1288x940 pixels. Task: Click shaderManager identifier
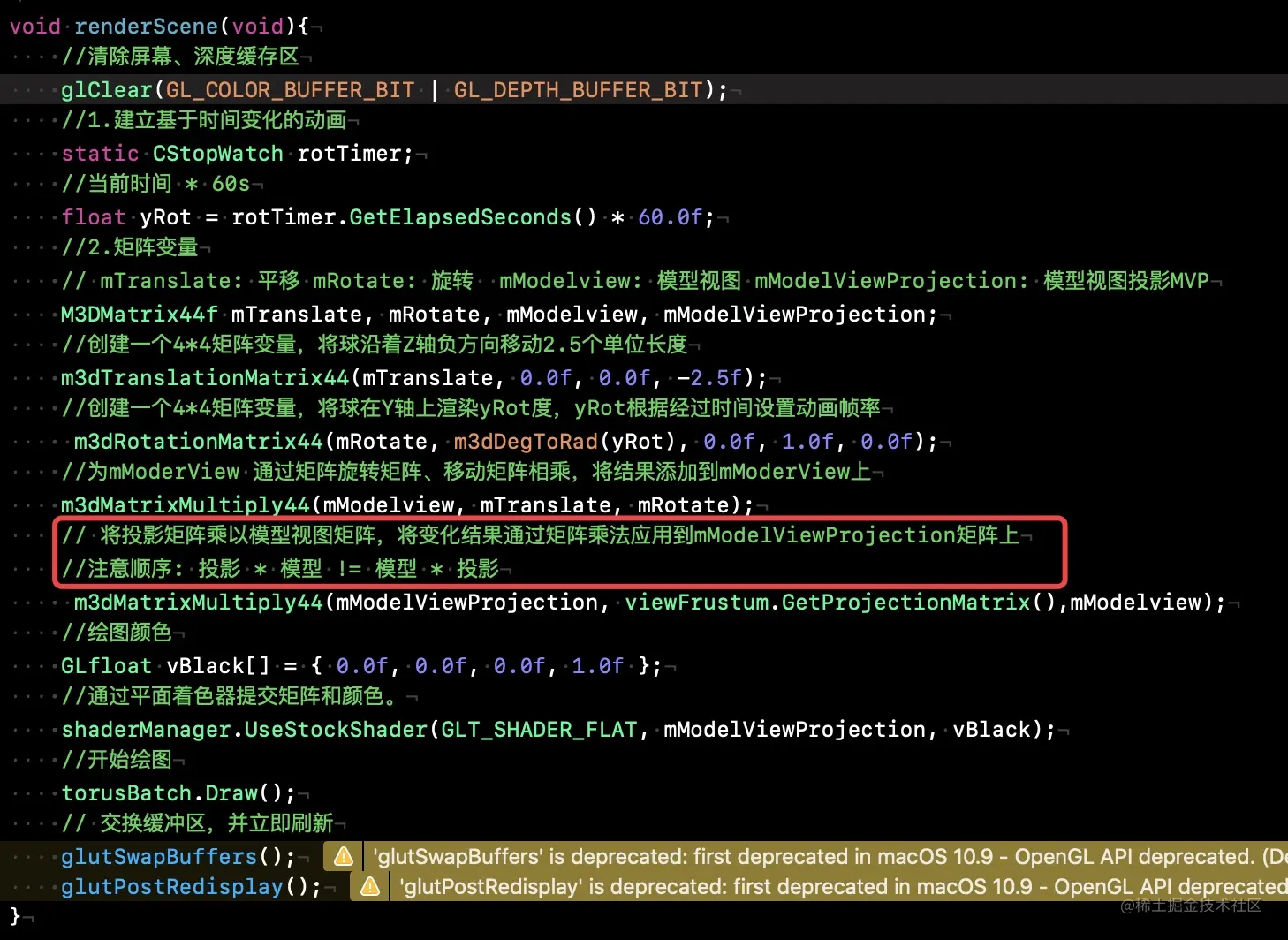(146, 729)
